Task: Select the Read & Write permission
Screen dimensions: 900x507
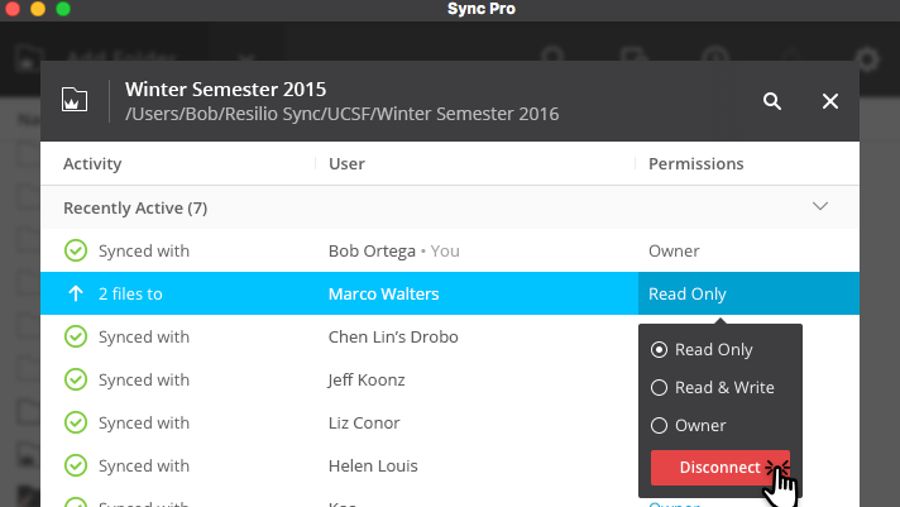Action: tap(659, 388)
